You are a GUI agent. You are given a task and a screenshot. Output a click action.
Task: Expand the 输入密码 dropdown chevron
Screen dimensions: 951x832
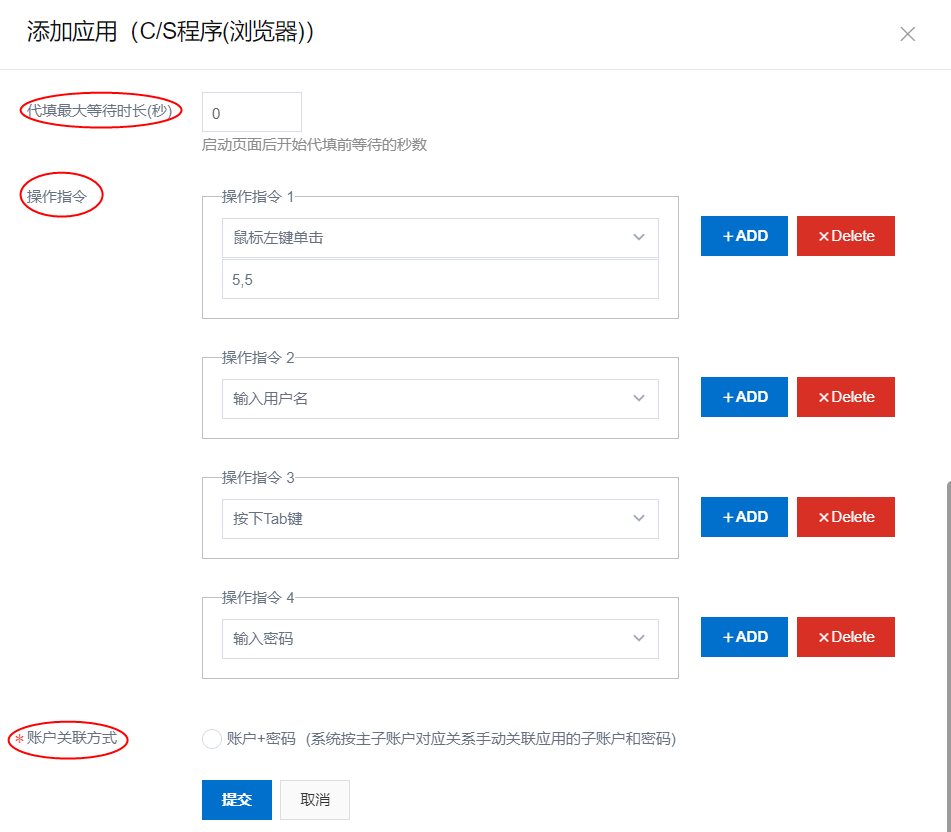(639, 639)
